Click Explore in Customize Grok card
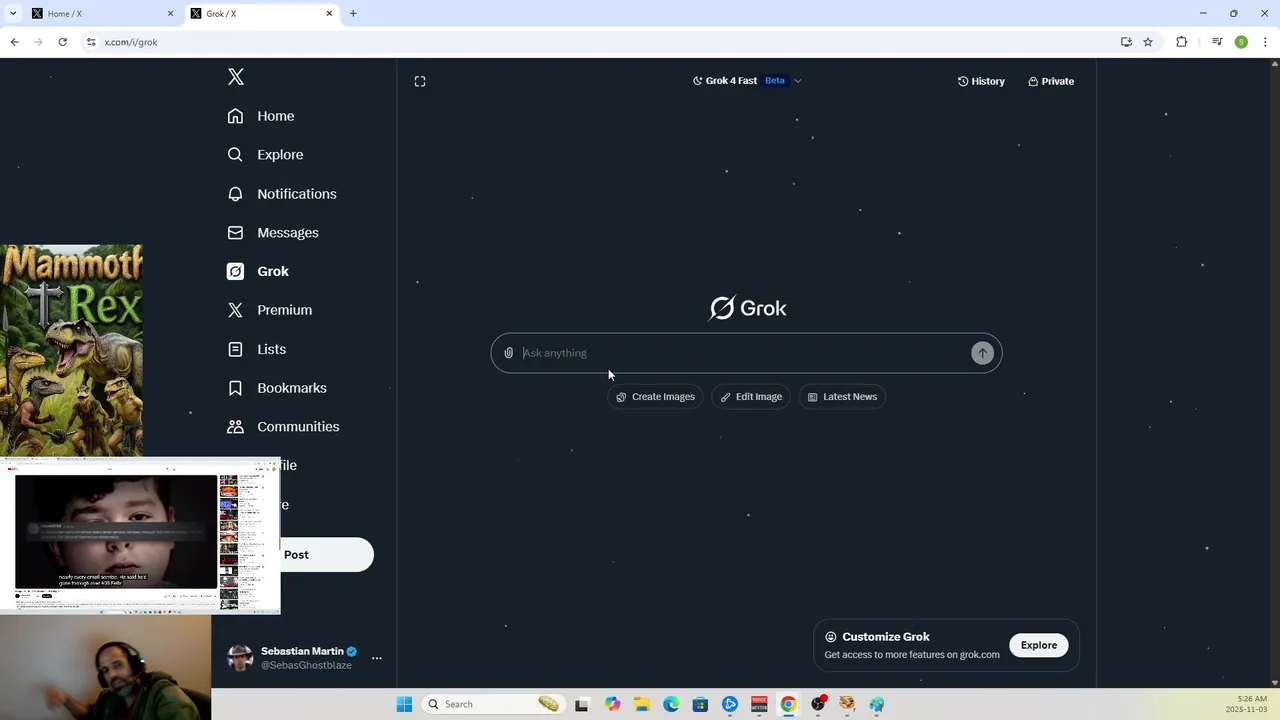Image resolution: width=1280 pixels, height=720 pixels. pyautogui.click(x=1039, y=645)
